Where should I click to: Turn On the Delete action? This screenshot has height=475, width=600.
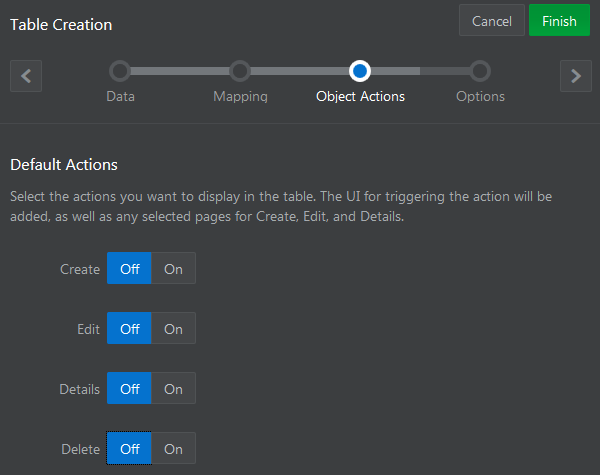point(173,449)
